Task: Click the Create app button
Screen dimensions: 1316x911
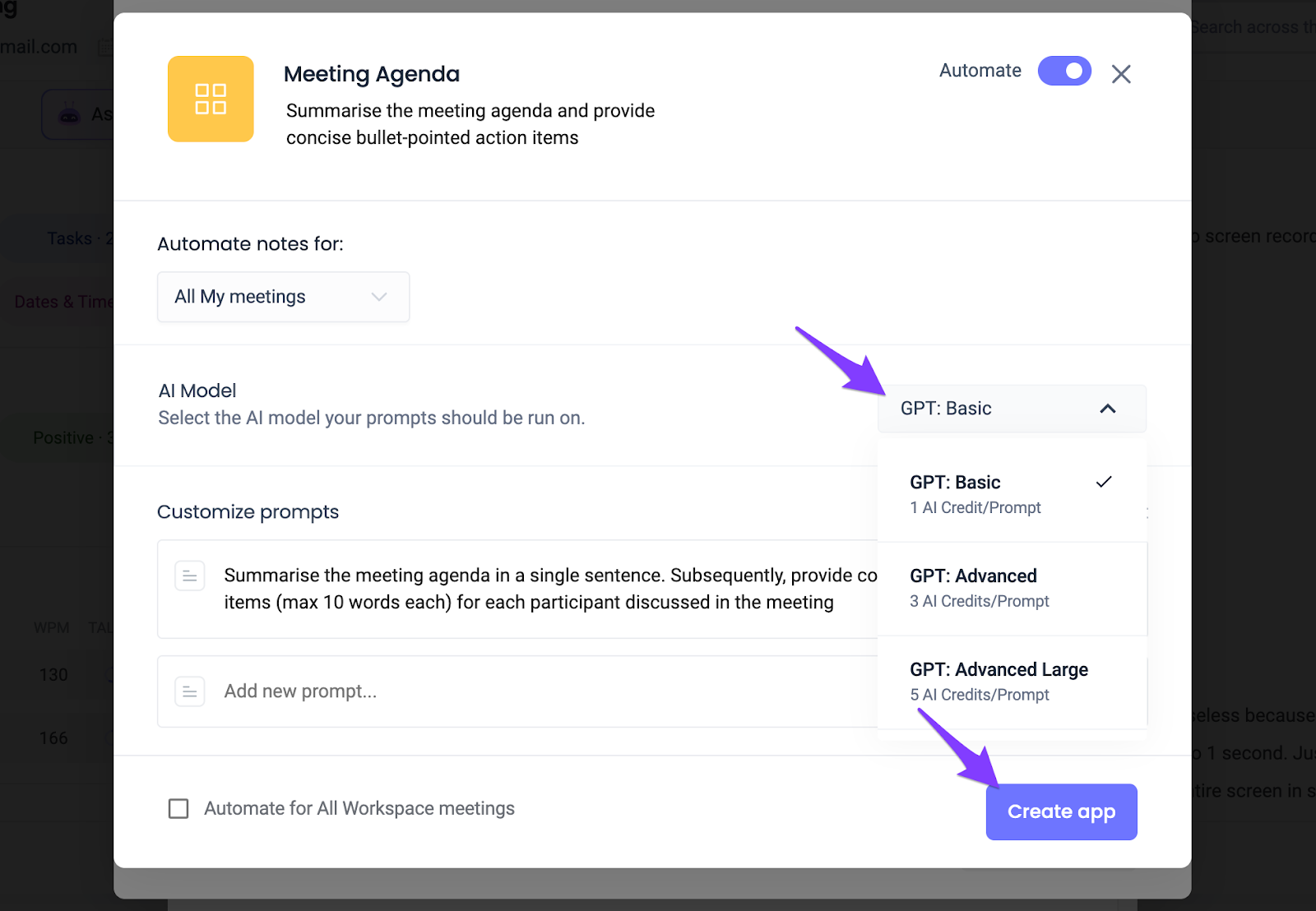Action: click(1061, 812)
